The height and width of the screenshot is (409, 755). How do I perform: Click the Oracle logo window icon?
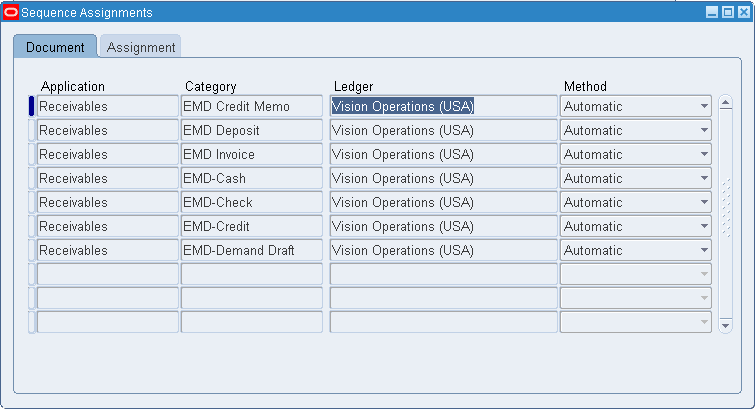click(11, 13)
